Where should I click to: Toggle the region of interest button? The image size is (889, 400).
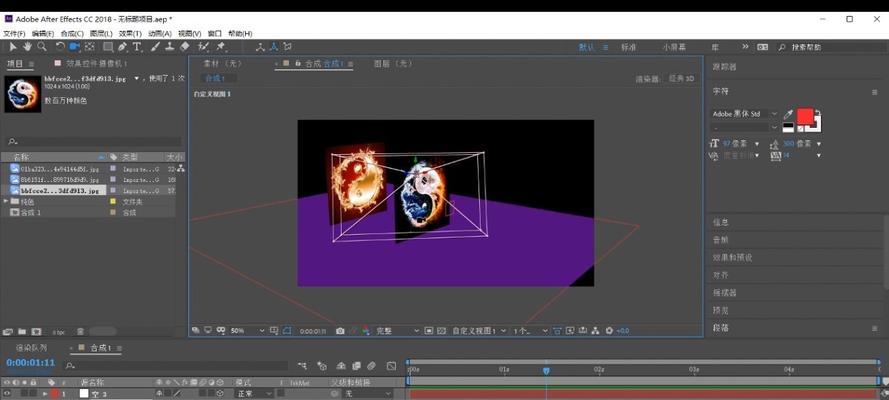point(429,330)
